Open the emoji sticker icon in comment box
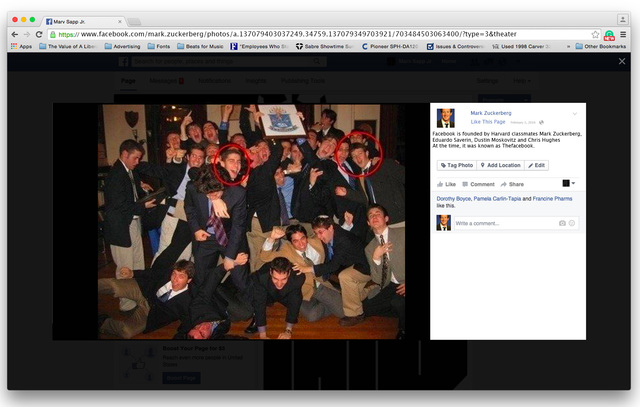 [572, 223]
